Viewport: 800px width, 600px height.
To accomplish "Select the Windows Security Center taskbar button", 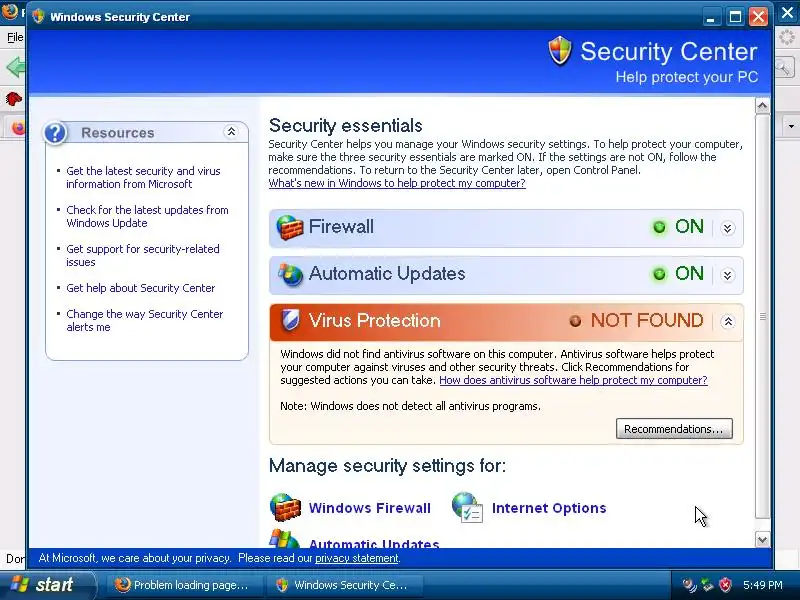I will coord(344,585).
